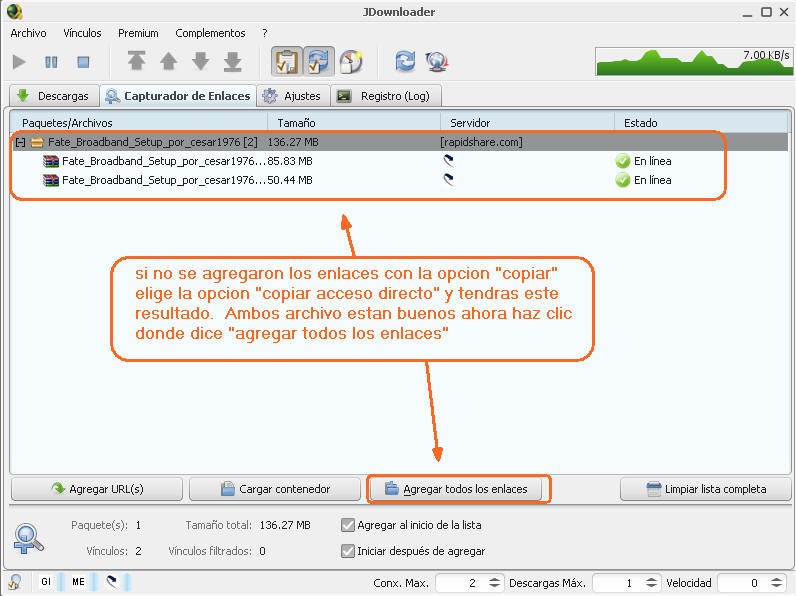Adjust the Velocidad spinner arrows
796x596 pixels.
click(776, 583)
